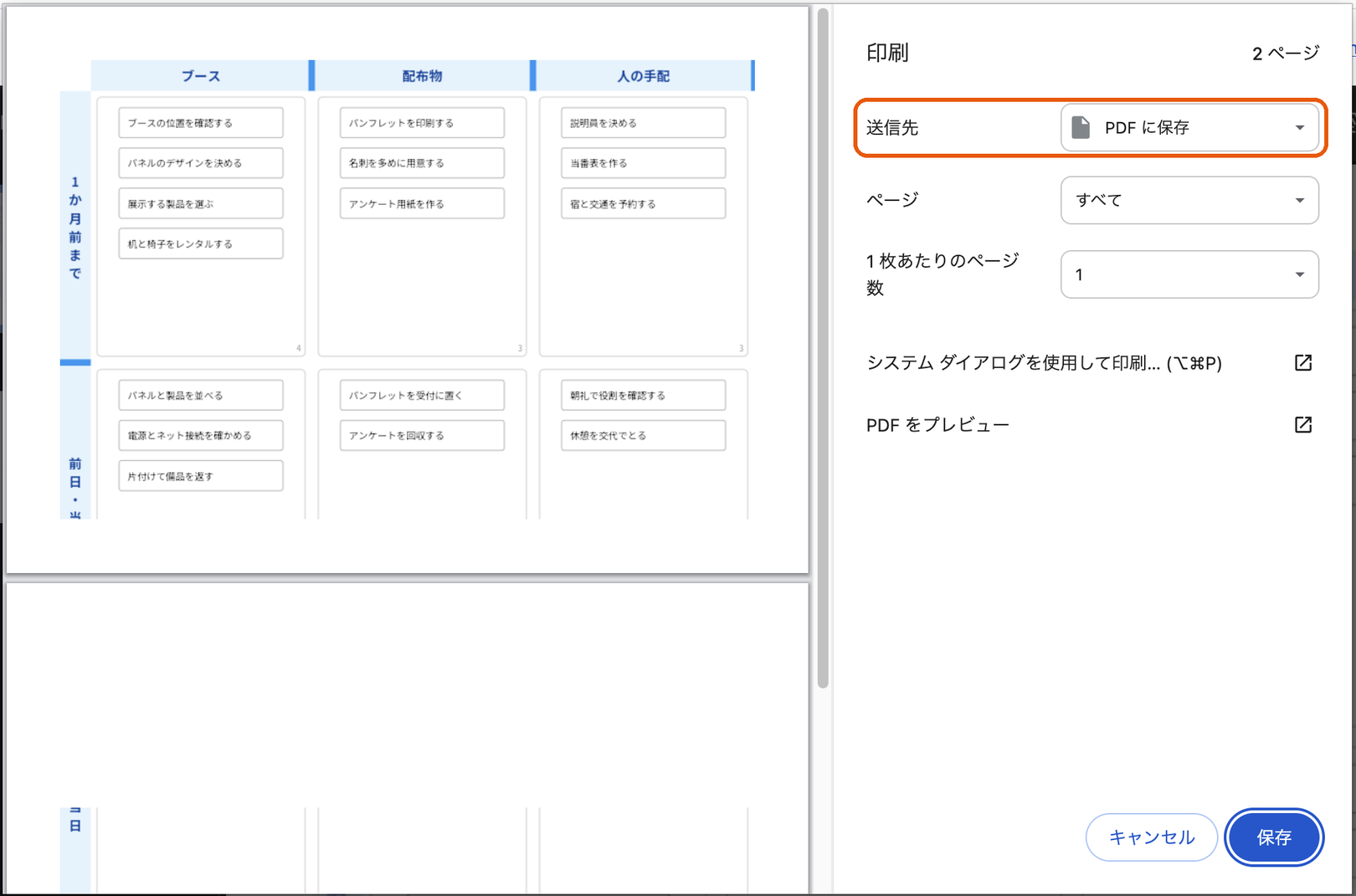This screenshot has height=896, width=1356.
Task: Click card アンケート用紙を作る
Action: coord(422,203)
